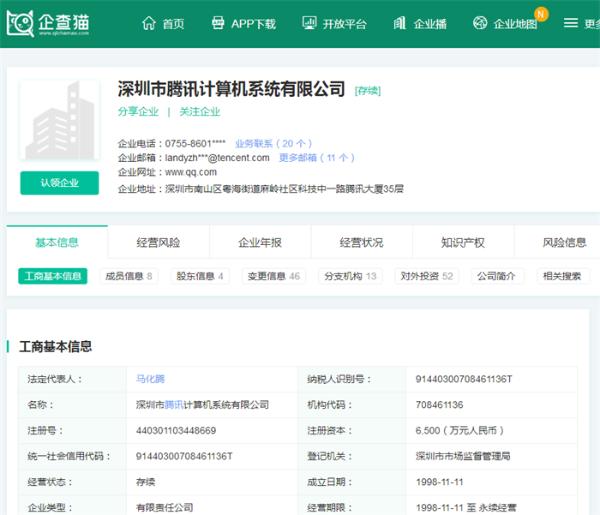
Task: Click the 经营状态 value 存续 in table
Action: [146, 482]
